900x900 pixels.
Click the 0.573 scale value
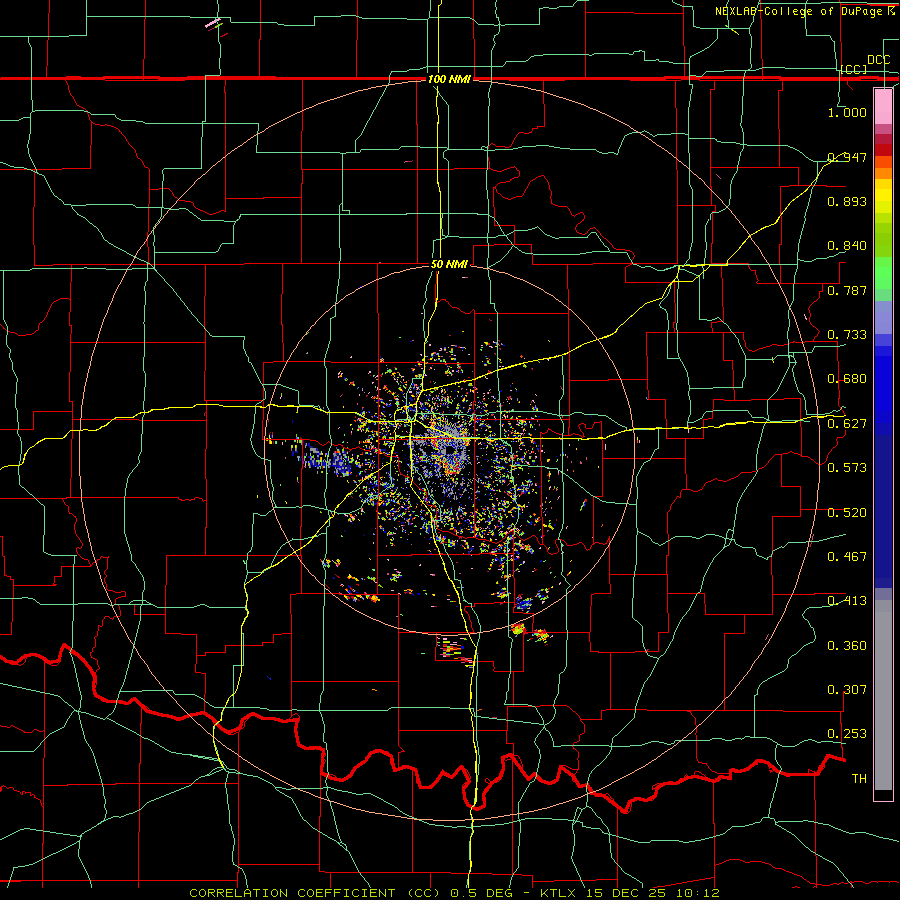click(847, 467)
